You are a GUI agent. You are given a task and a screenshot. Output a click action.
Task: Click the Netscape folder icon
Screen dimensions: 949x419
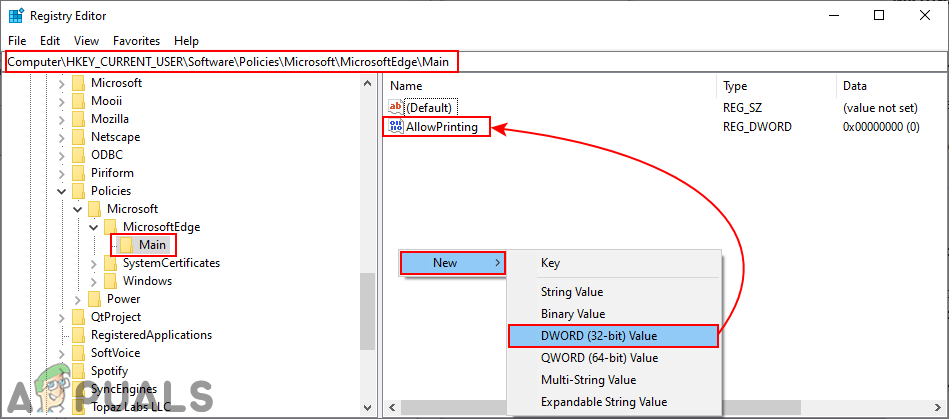tap(78, 137)
